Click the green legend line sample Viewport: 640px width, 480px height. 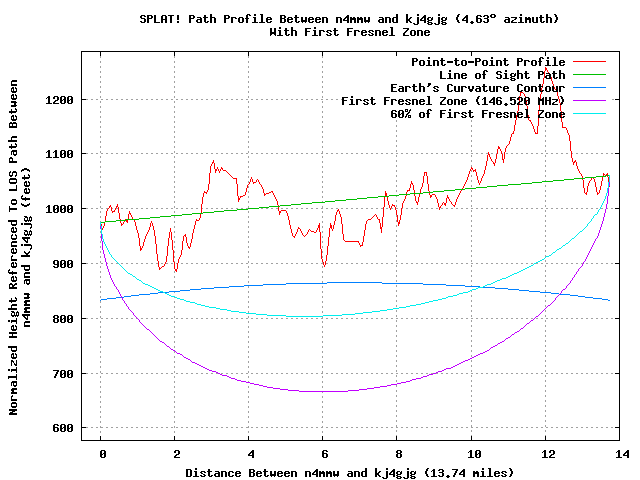(589, 75)
